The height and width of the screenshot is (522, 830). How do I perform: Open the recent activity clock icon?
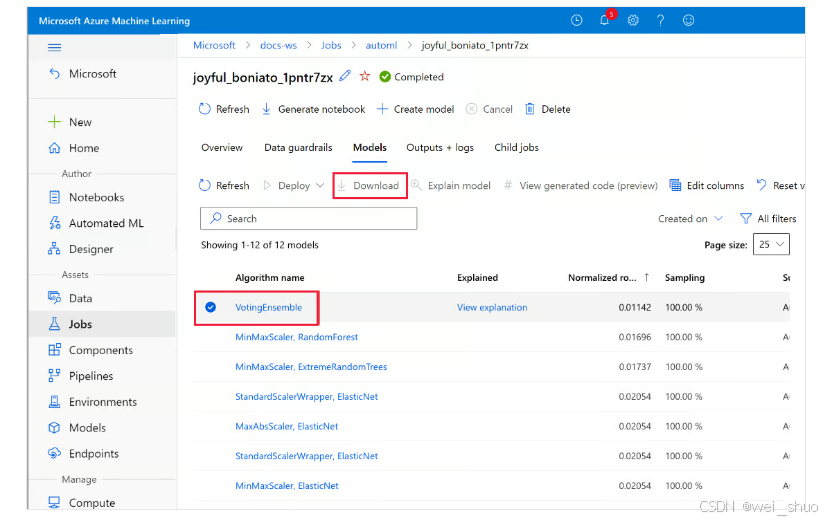tap(576, 20)
